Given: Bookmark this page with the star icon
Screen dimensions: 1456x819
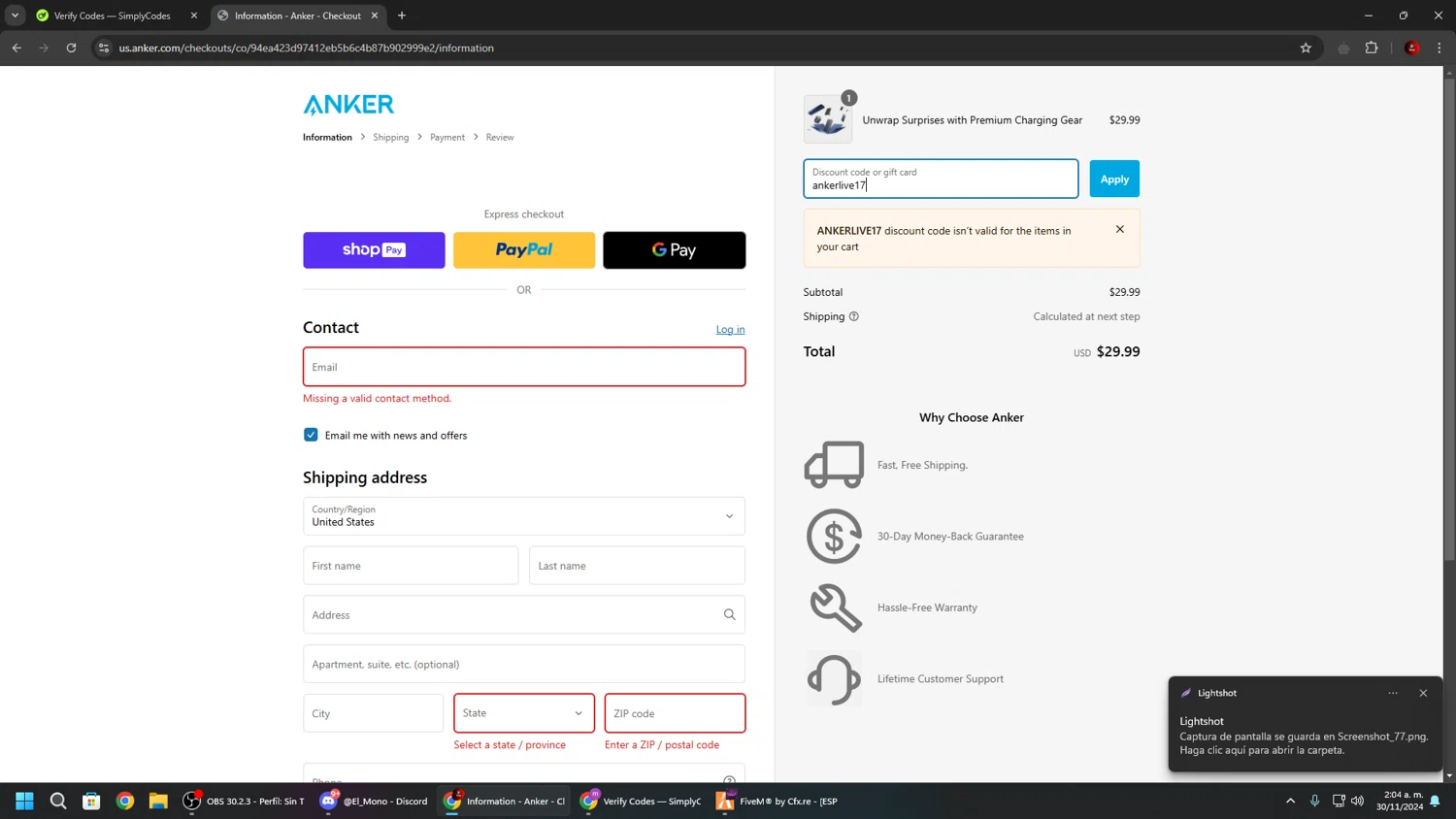Looking at the screenshot, I should click(x=1306, y=48).
